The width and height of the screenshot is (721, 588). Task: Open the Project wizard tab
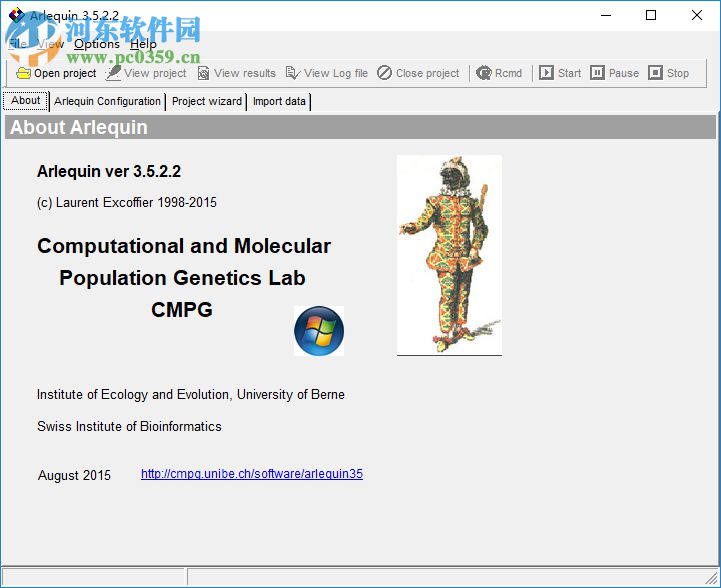(206, 101)
